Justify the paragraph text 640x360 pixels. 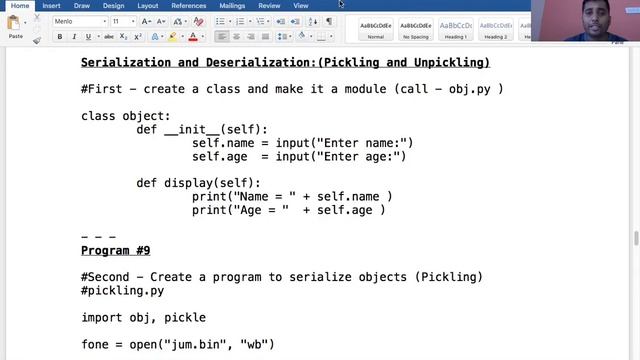click(x=265, y=37)
